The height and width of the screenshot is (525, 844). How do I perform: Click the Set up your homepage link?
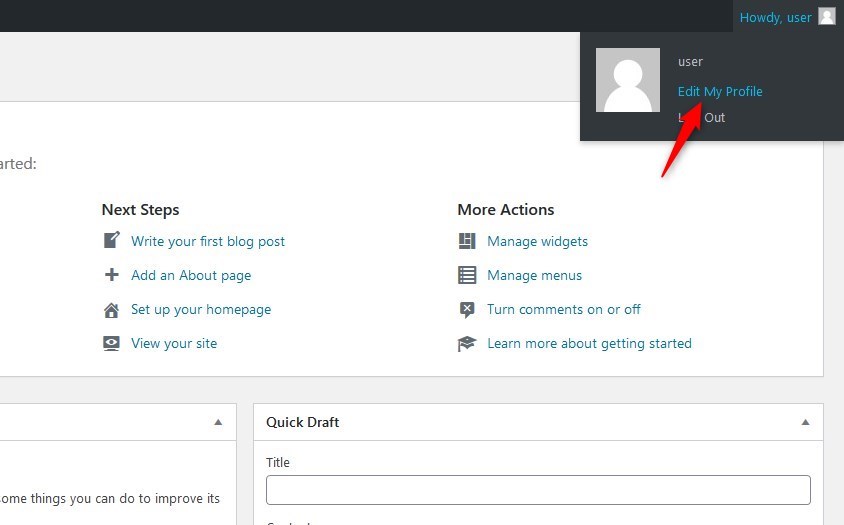pyautogui.click(x=201, y=309)
